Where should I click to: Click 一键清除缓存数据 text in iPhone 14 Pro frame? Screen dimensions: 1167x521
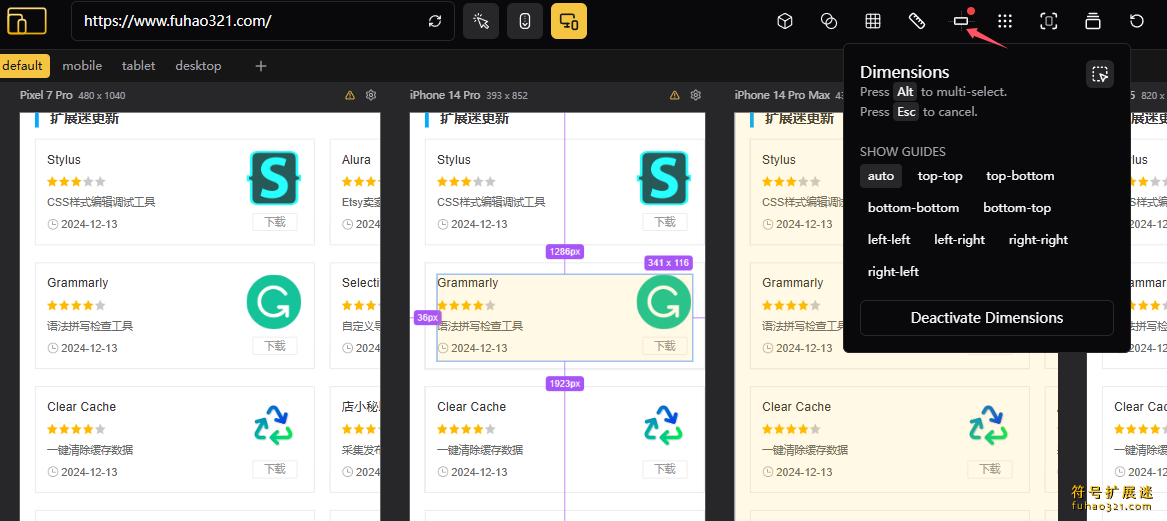click(x=480, y=450)
